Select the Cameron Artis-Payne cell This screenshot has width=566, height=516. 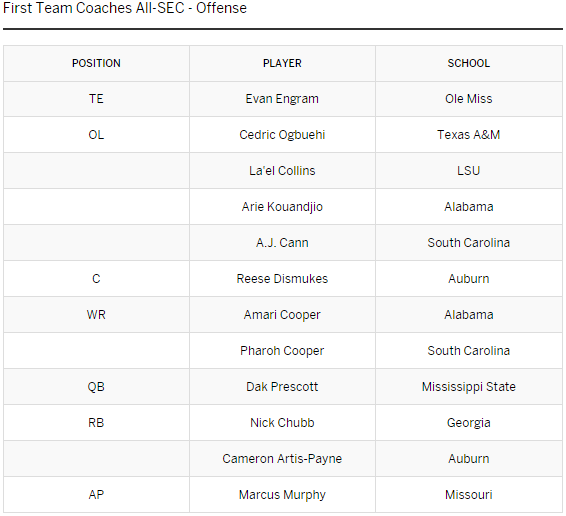click(282, 459)
